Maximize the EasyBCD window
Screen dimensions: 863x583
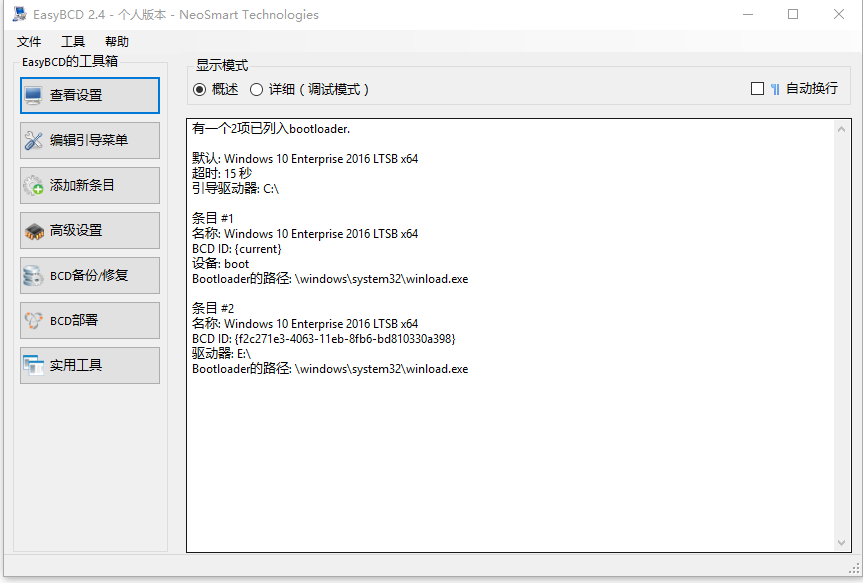coord(793,14)
